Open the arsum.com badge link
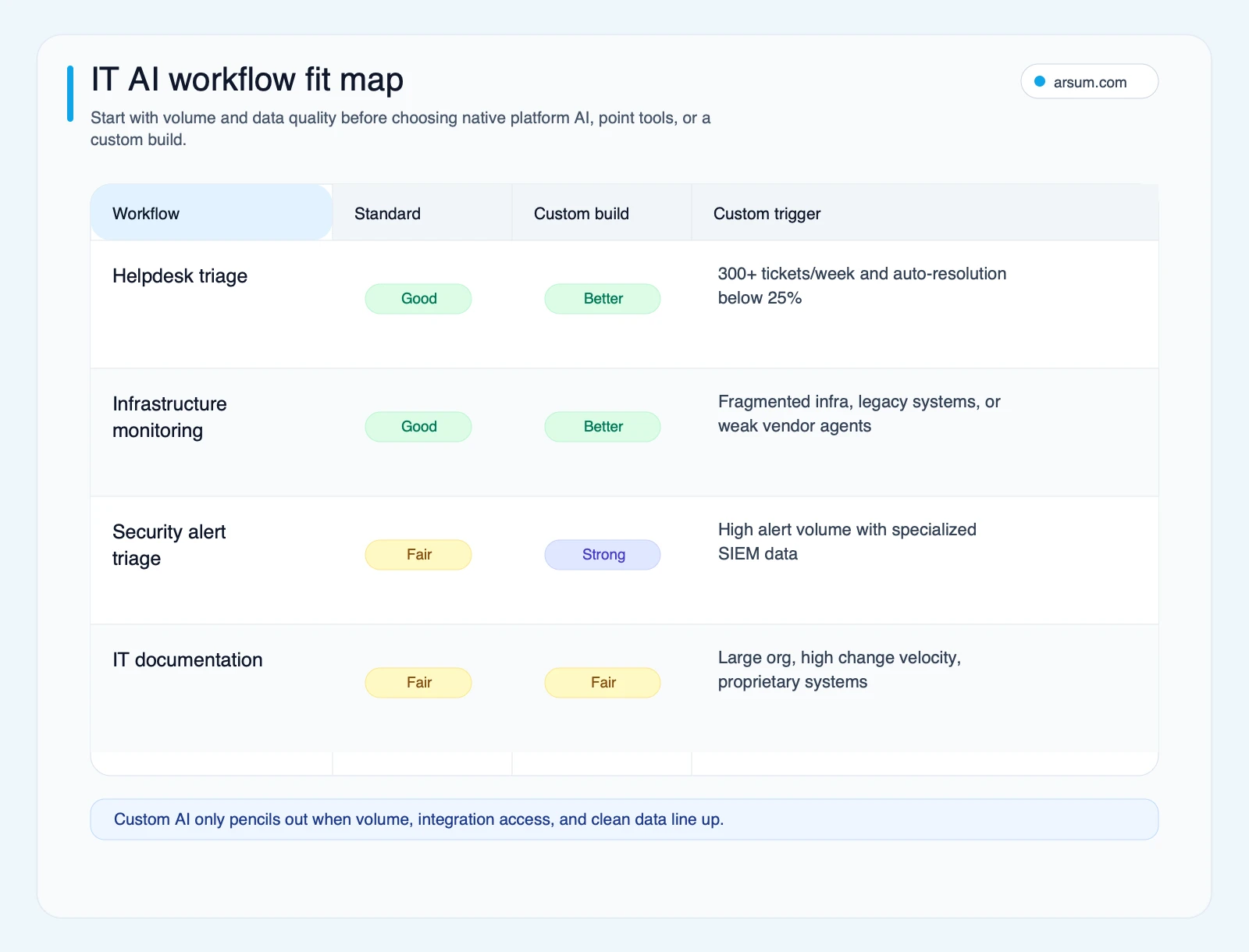 [x=1089, y=82]
